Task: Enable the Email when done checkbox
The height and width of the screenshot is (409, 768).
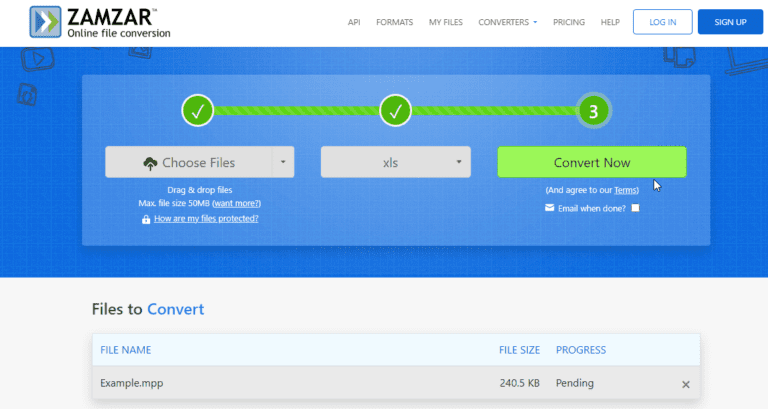Action: click(635, 208)
